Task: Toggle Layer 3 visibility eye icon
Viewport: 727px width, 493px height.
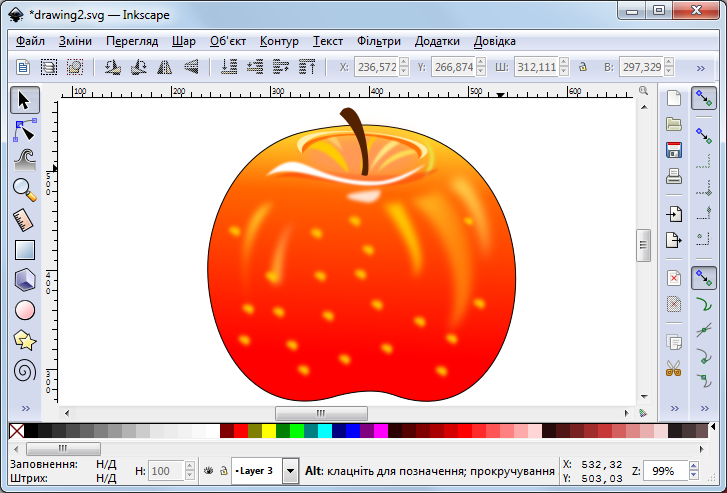Action: coord(208,470)
